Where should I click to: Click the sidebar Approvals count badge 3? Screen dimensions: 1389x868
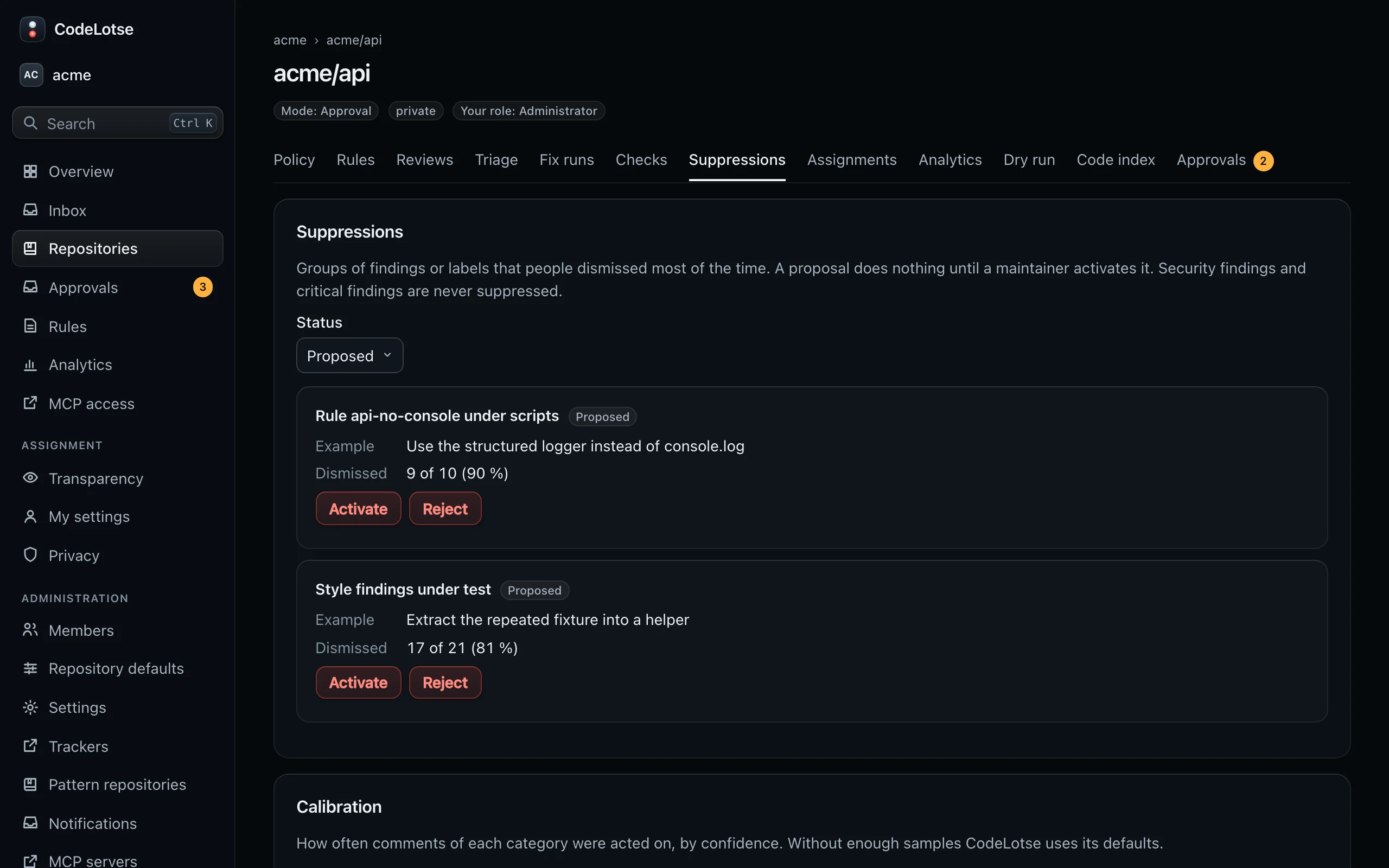(x=202, y=287)
